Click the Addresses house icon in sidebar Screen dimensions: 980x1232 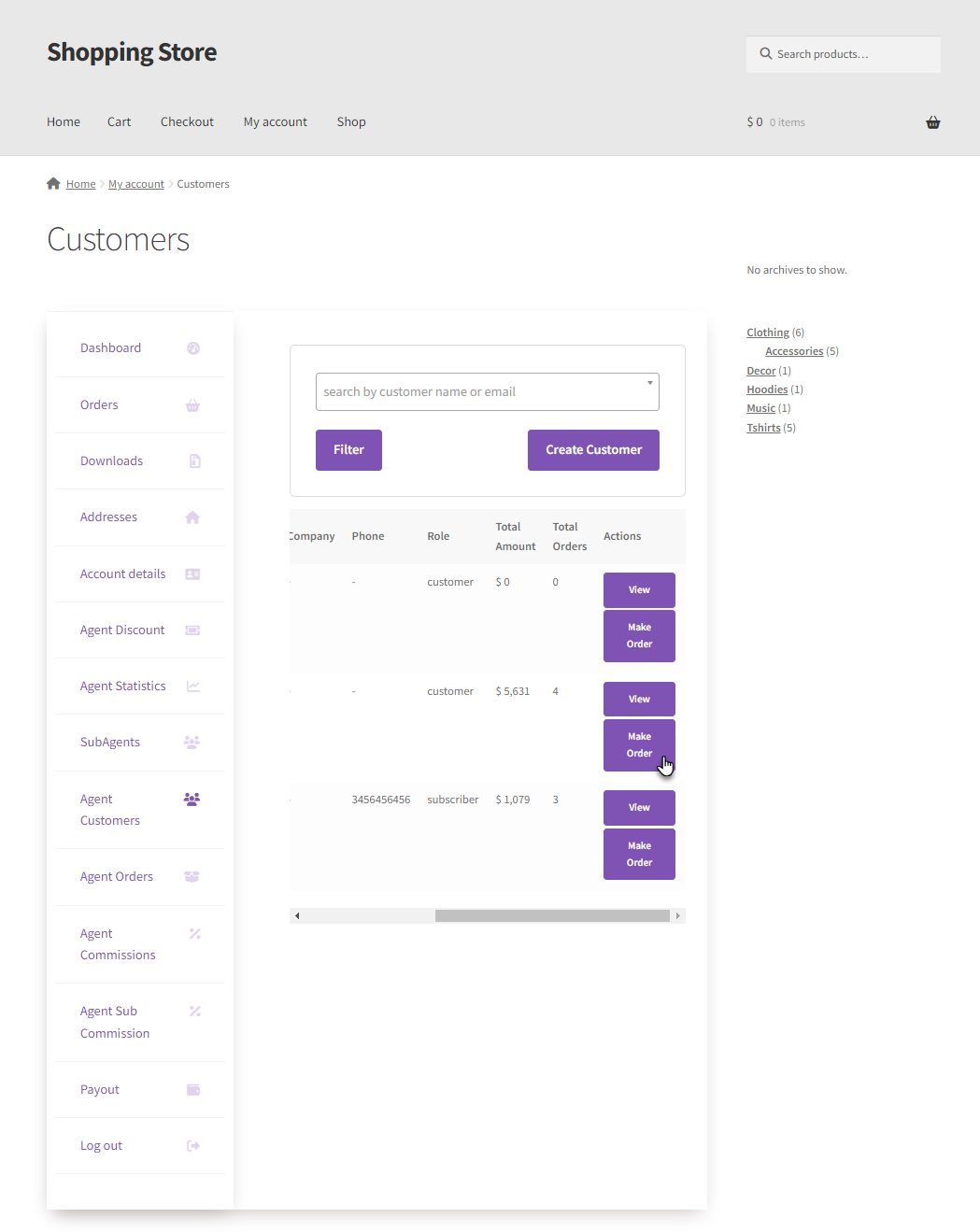192,517
